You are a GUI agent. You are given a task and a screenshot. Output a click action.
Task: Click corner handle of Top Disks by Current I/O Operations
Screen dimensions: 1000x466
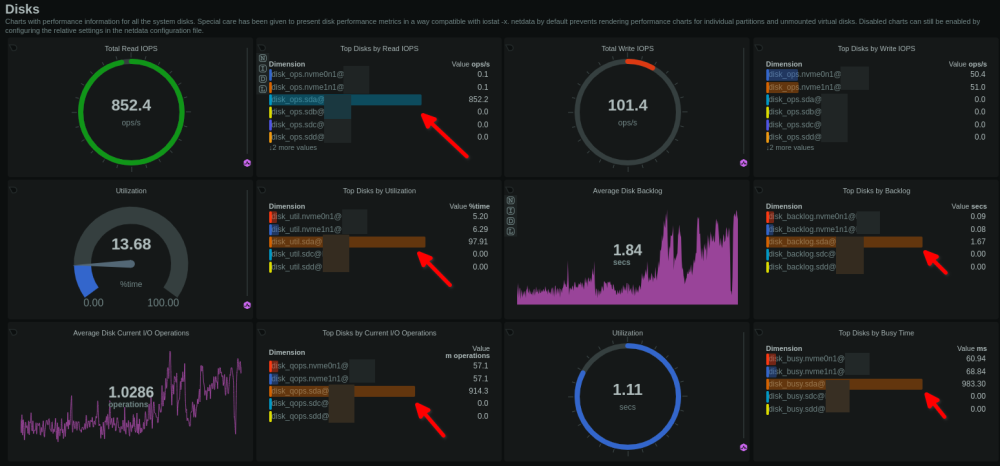tap(261, 331)
